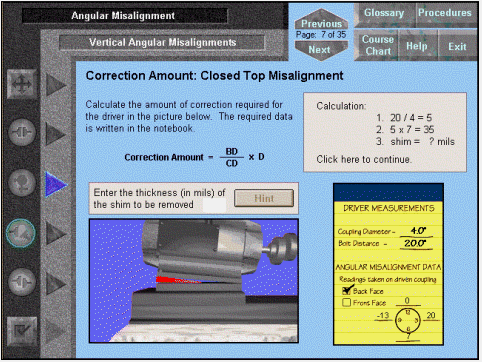Toggle the Front Face checkbox

pos(347,302)
